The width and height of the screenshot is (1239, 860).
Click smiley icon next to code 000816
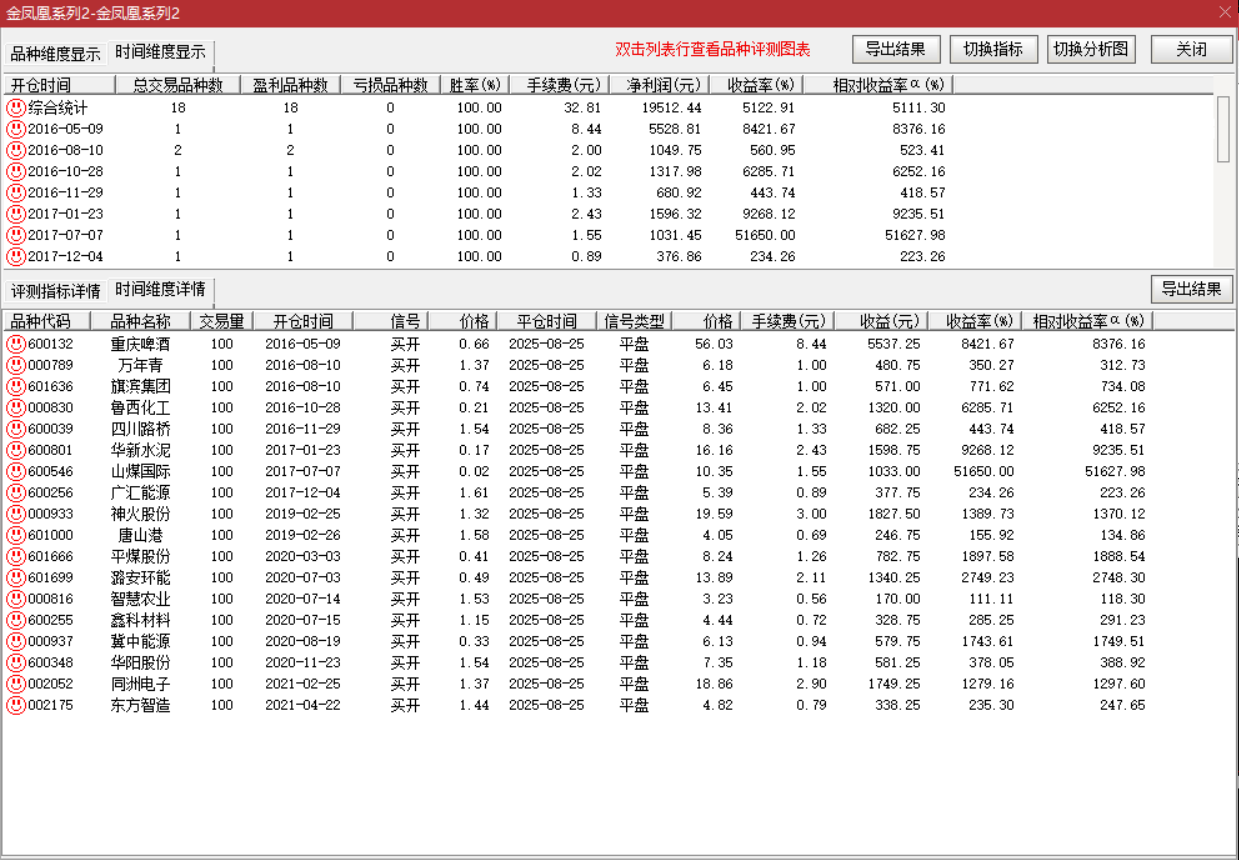(x=16, y=599)
